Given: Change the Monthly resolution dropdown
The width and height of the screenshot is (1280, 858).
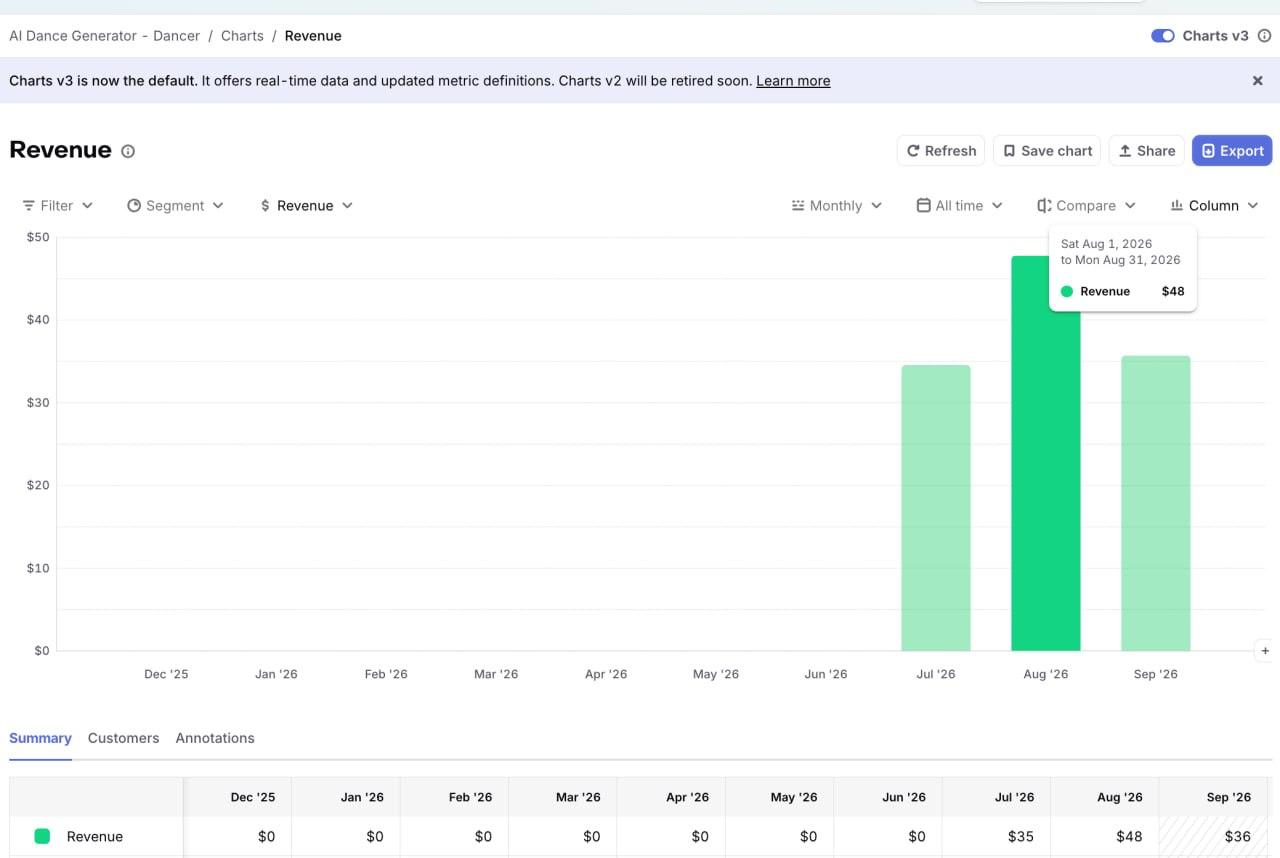Looking at the screenshot, I should pos(836,206).
